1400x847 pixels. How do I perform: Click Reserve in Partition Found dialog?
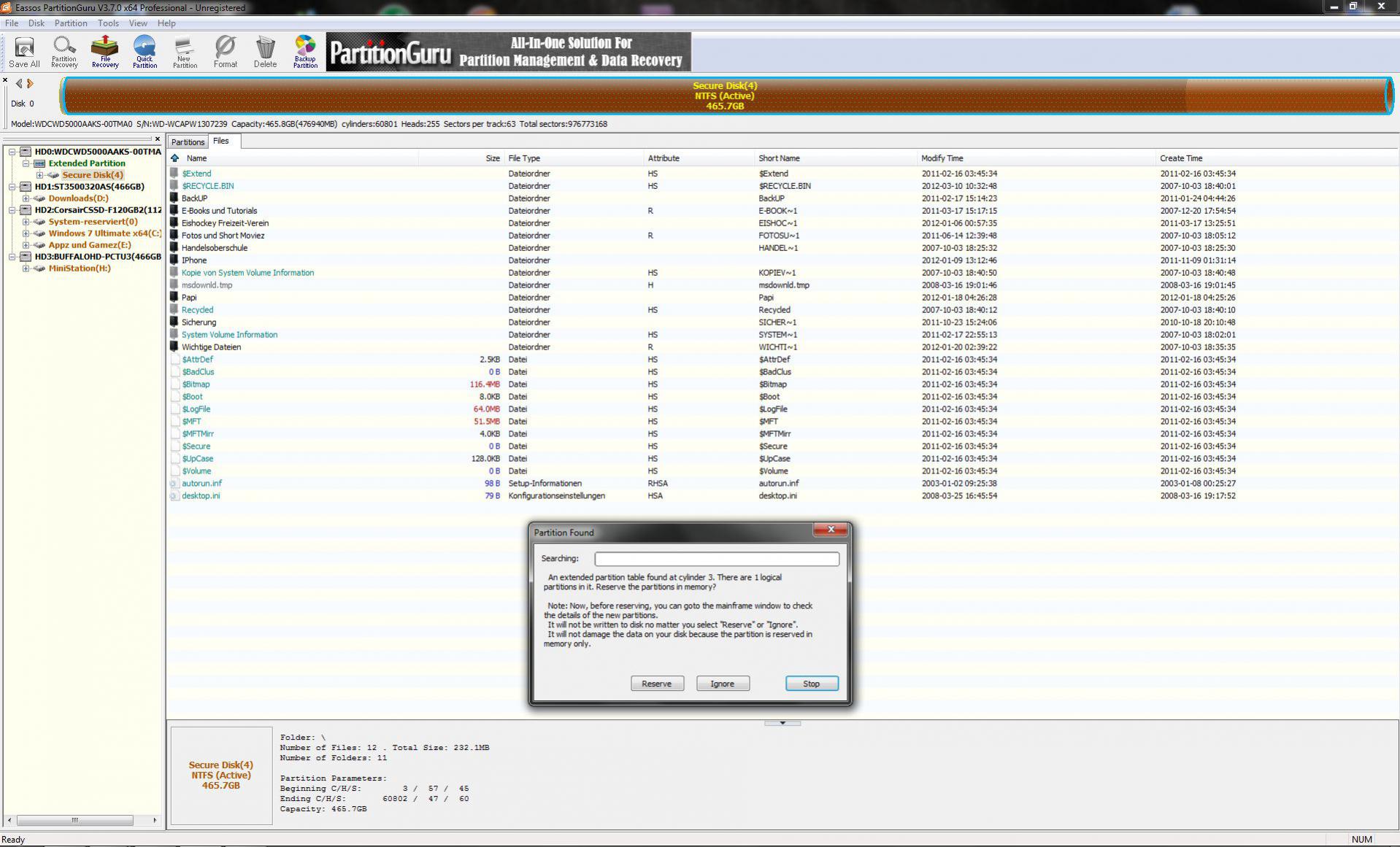(x=657, y=684)
